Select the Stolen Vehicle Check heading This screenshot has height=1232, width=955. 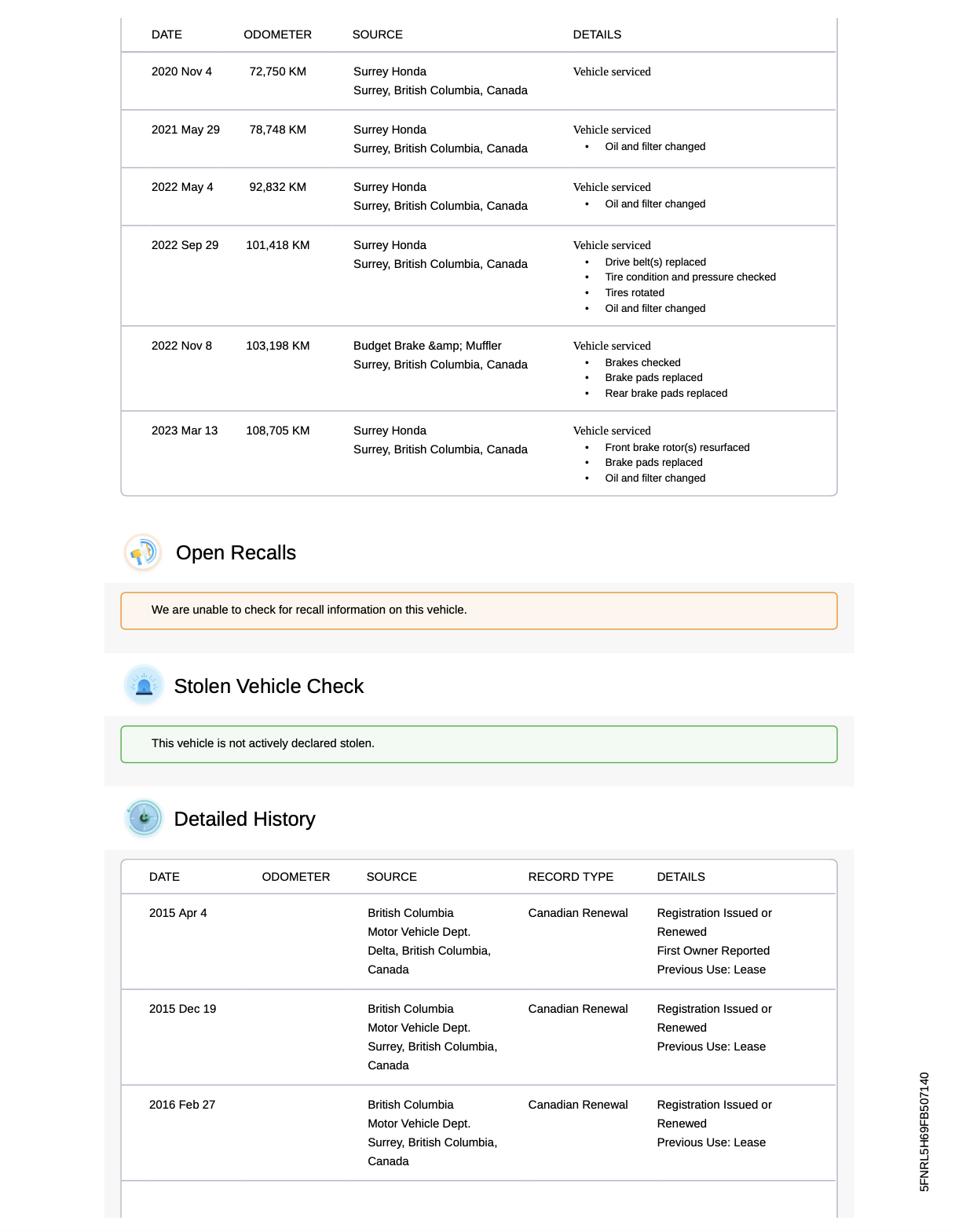(269, 687)
